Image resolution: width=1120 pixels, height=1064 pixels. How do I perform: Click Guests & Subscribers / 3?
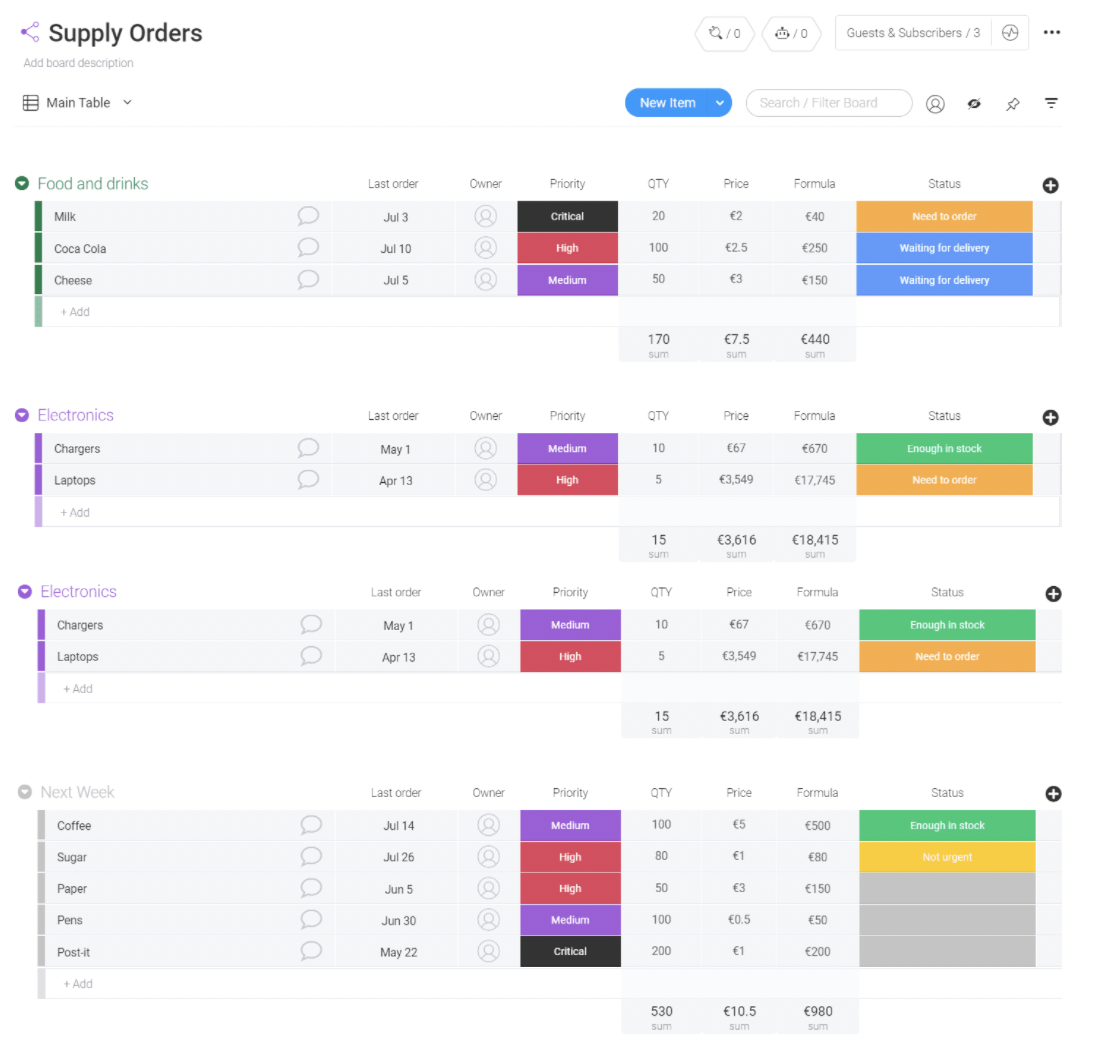[912, 32]
